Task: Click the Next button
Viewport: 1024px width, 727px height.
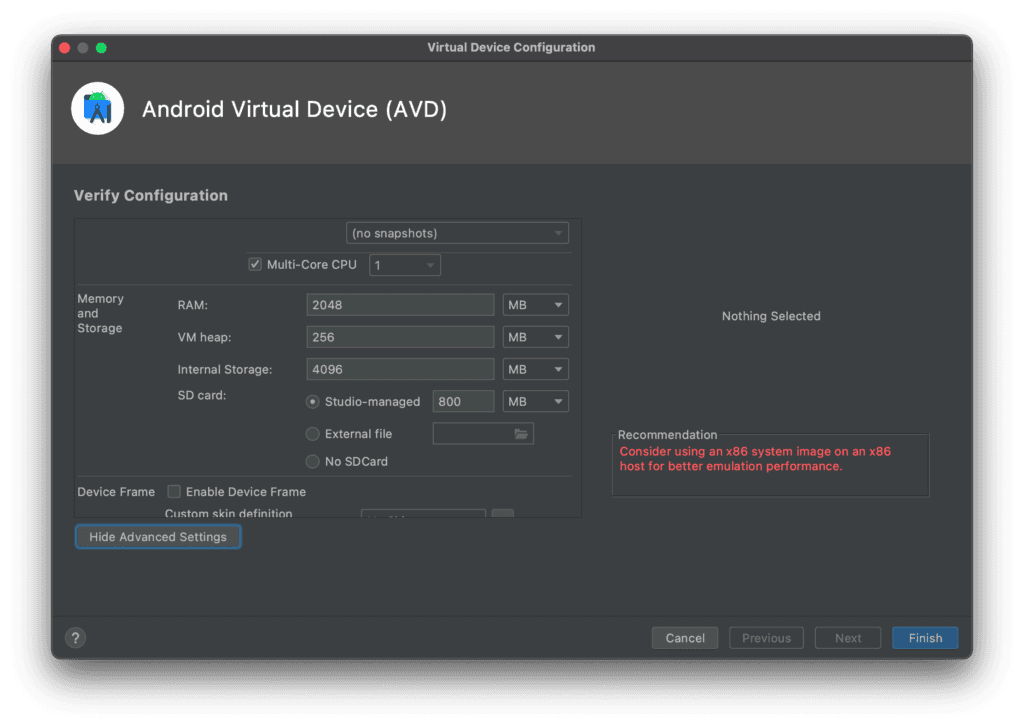Action: (x=848, y=638)
